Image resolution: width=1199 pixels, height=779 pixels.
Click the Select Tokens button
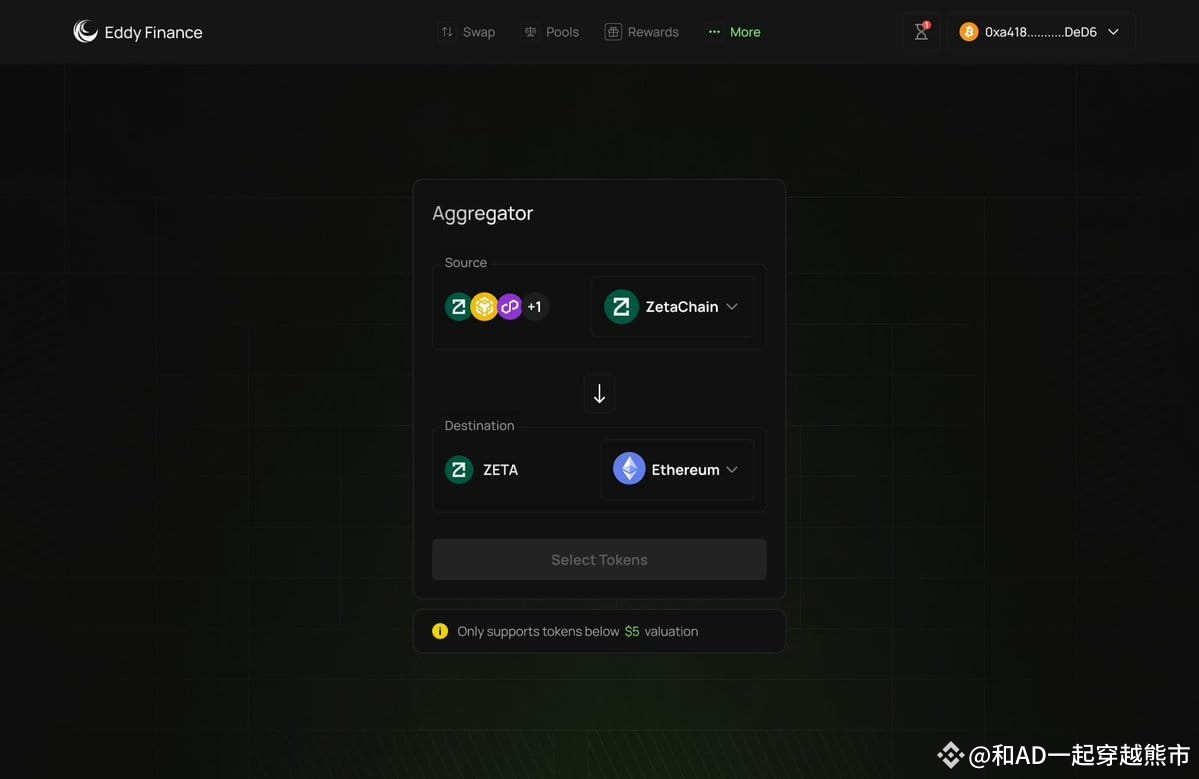pos(600,560)
